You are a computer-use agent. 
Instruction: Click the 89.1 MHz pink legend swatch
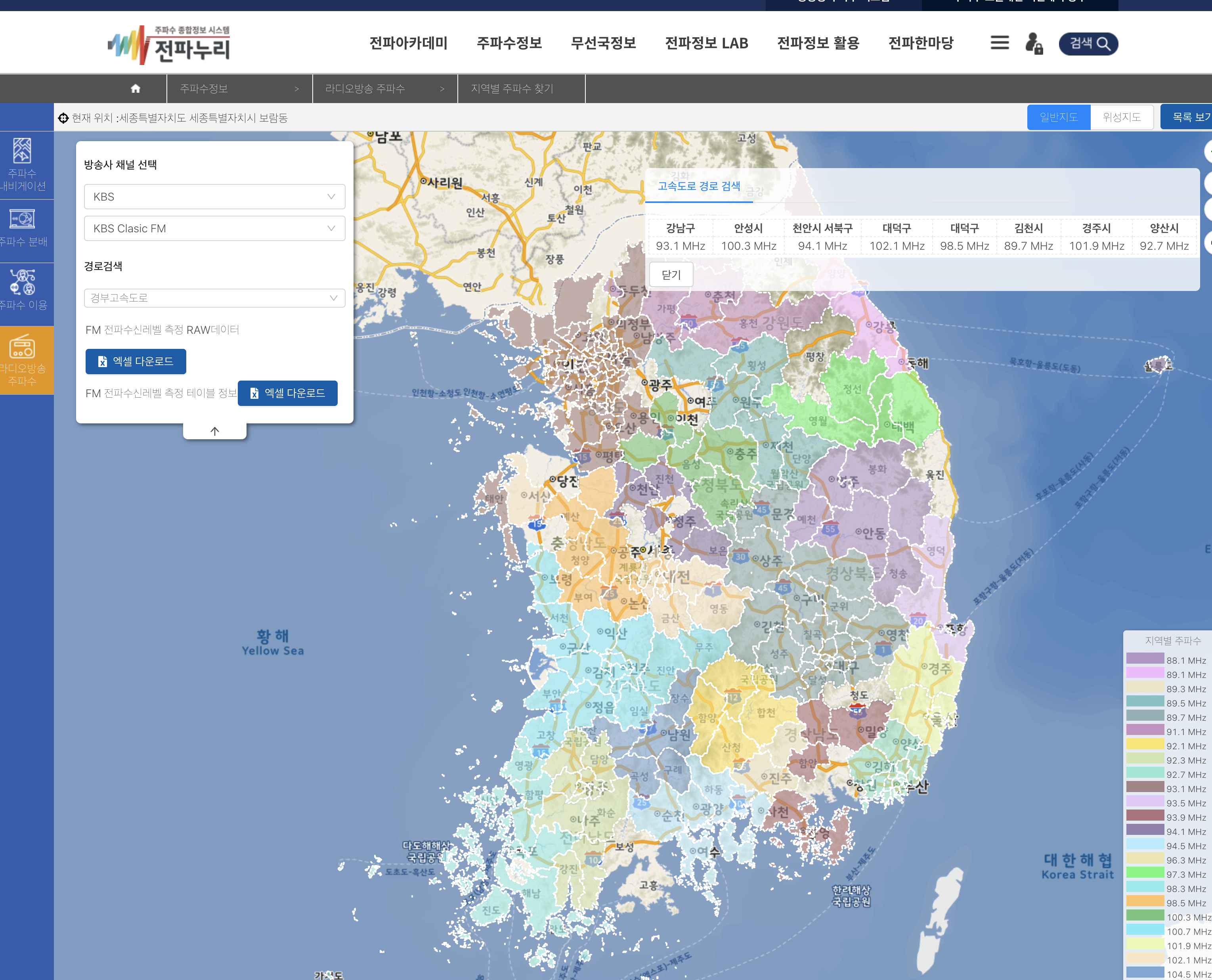1145,672
